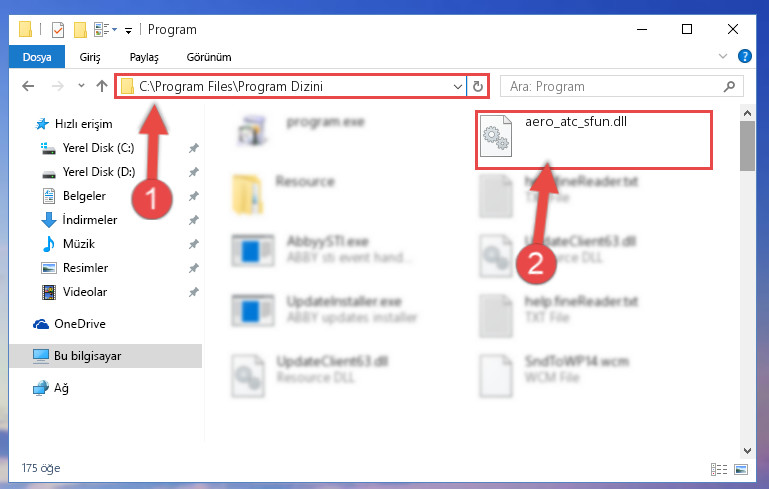Open recent locations dropdown arrow

point(81,86)
